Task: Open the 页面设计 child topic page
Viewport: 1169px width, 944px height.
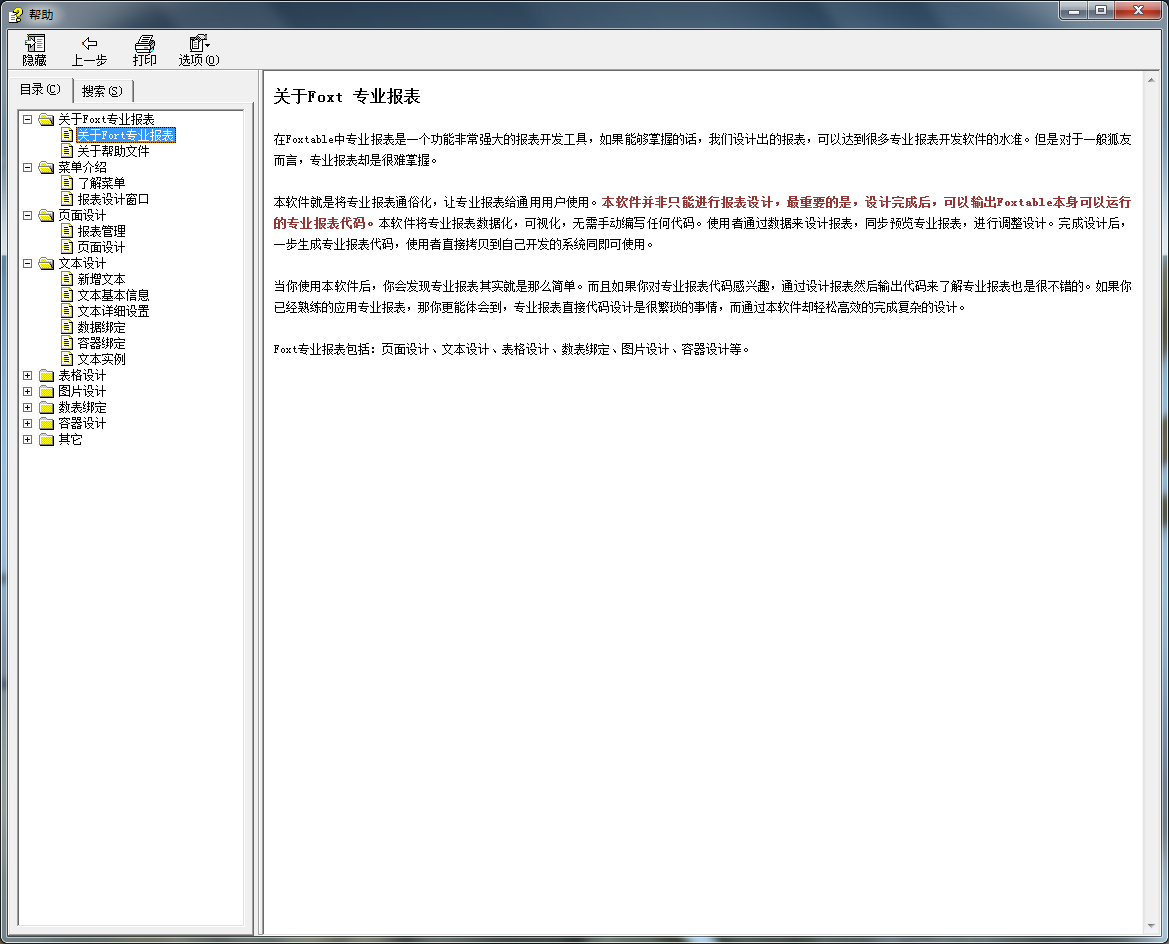Action: [101, 247]
